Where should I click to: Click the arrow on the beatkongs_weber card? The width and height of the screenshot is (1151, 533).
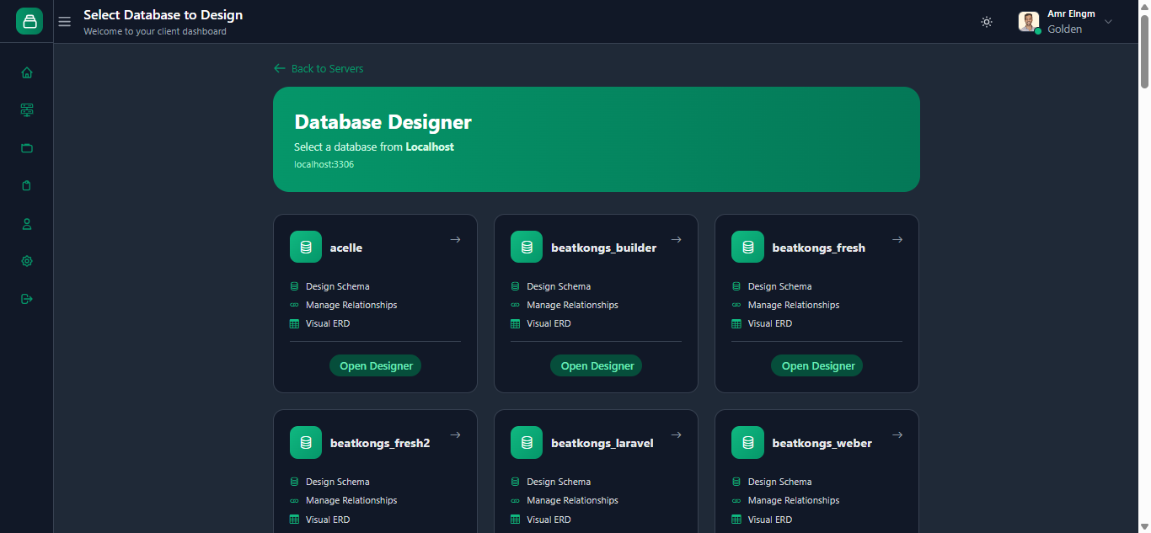897,435
